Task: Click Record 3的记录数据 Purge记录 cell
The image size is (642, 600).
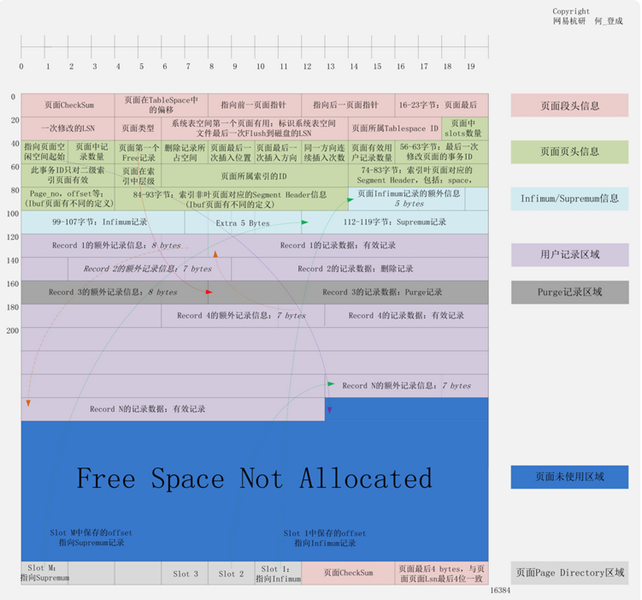Action: click(348, 292)
